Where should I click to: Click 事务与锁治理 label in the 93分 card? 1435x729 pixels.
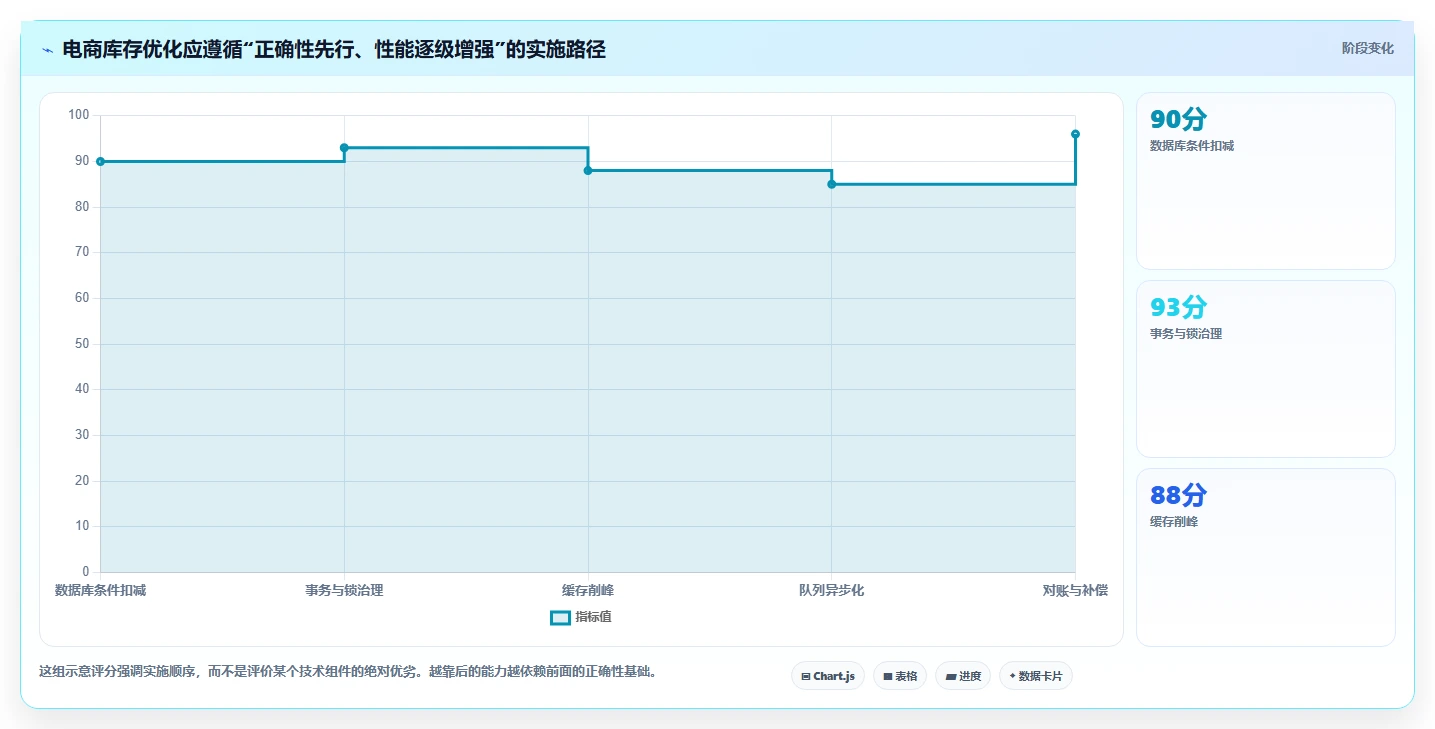(x=1186, y=334)
